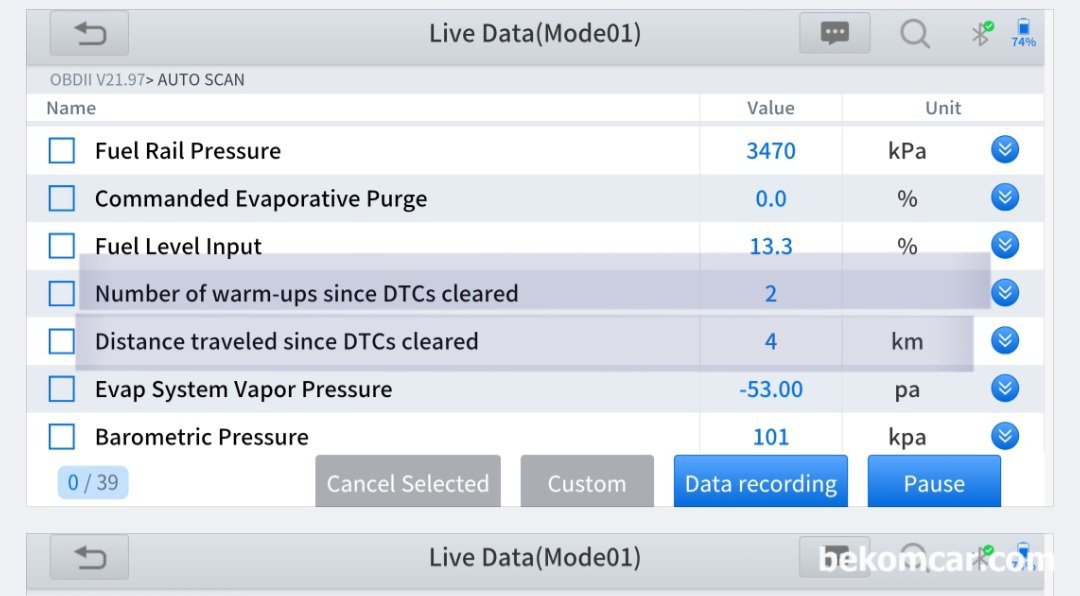Check the Bluetooth connection status icon
1080x596 pixels.
coord(982,33)
